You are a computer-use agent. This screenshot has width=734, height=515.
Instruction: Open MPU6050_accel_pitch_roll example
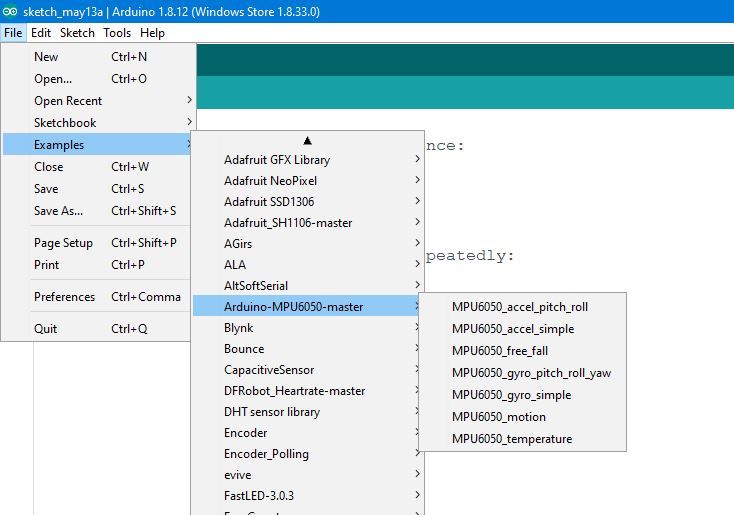(x=522, y=307)
